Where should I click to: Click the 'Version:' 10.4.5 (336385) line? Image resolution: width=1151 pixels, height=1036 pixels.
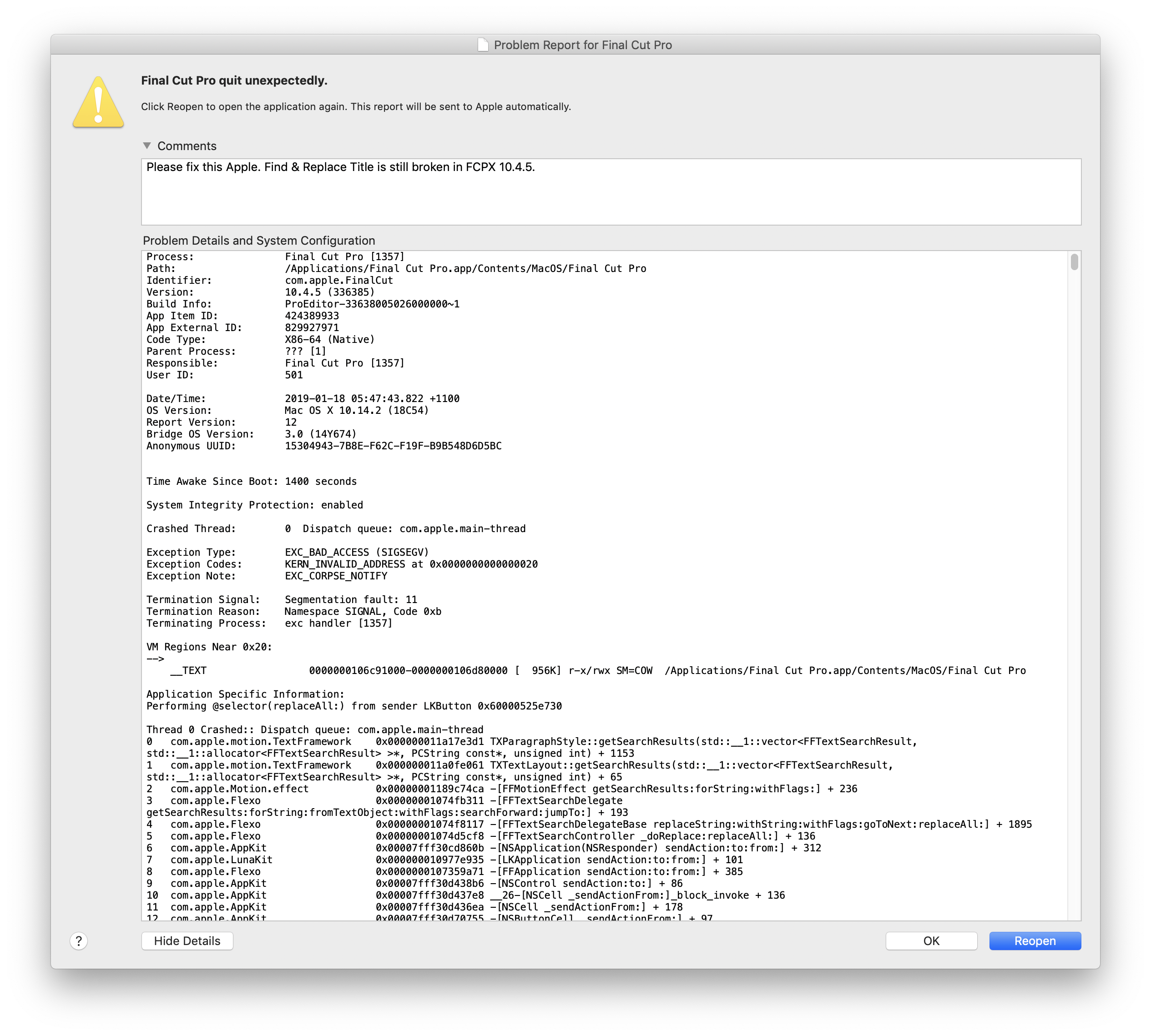tap(260, 292)
